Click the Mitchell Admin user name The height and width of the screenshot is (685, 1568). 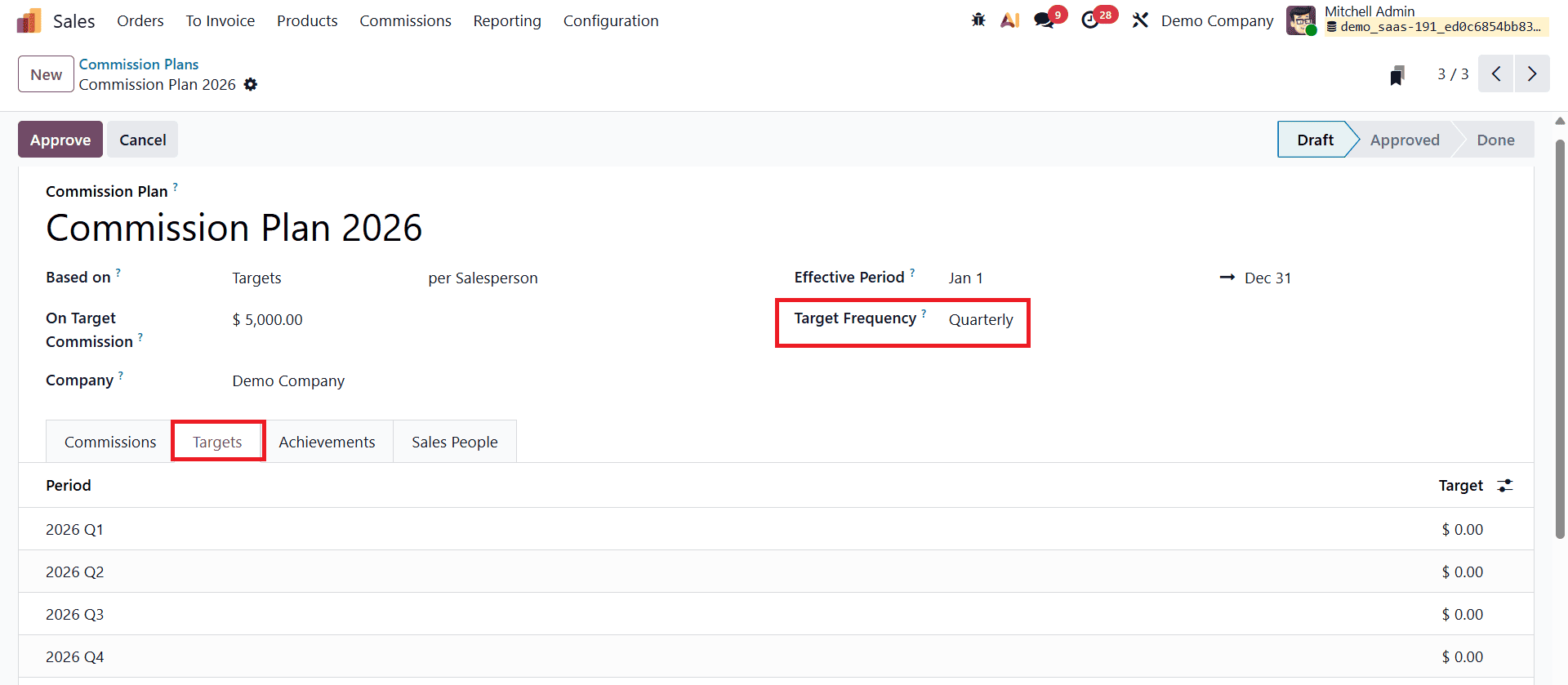[1370, 11]
